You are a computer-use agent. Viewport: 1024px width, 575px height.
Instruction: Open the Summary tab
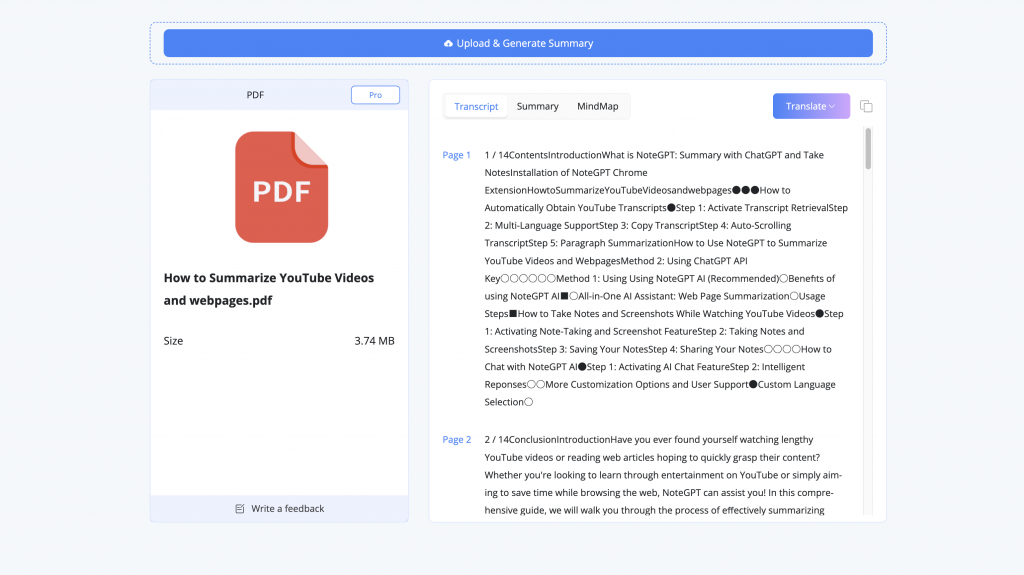[537, 107]
